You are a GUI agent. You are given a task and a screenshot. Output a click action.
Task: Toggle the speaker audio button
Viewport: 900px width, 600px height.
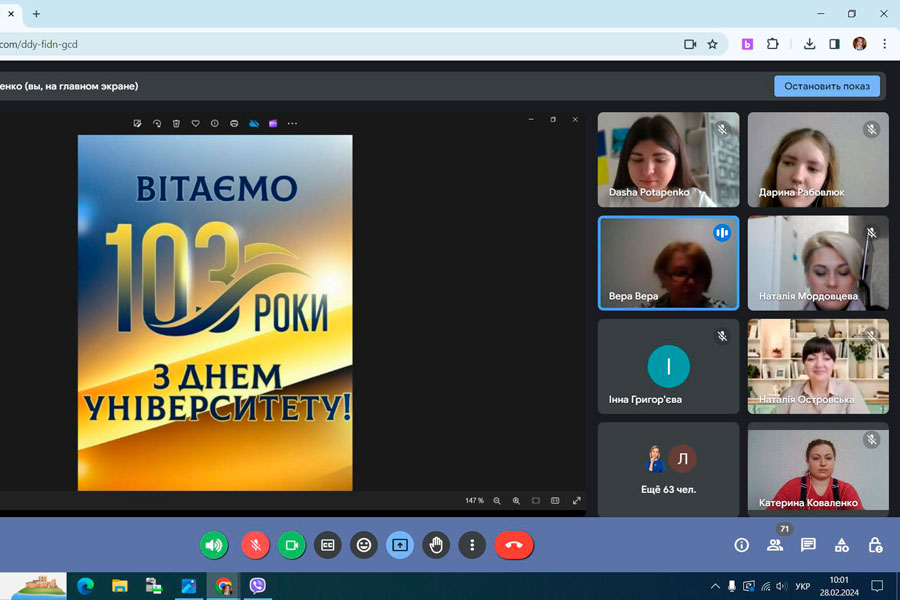click(214, 545)
